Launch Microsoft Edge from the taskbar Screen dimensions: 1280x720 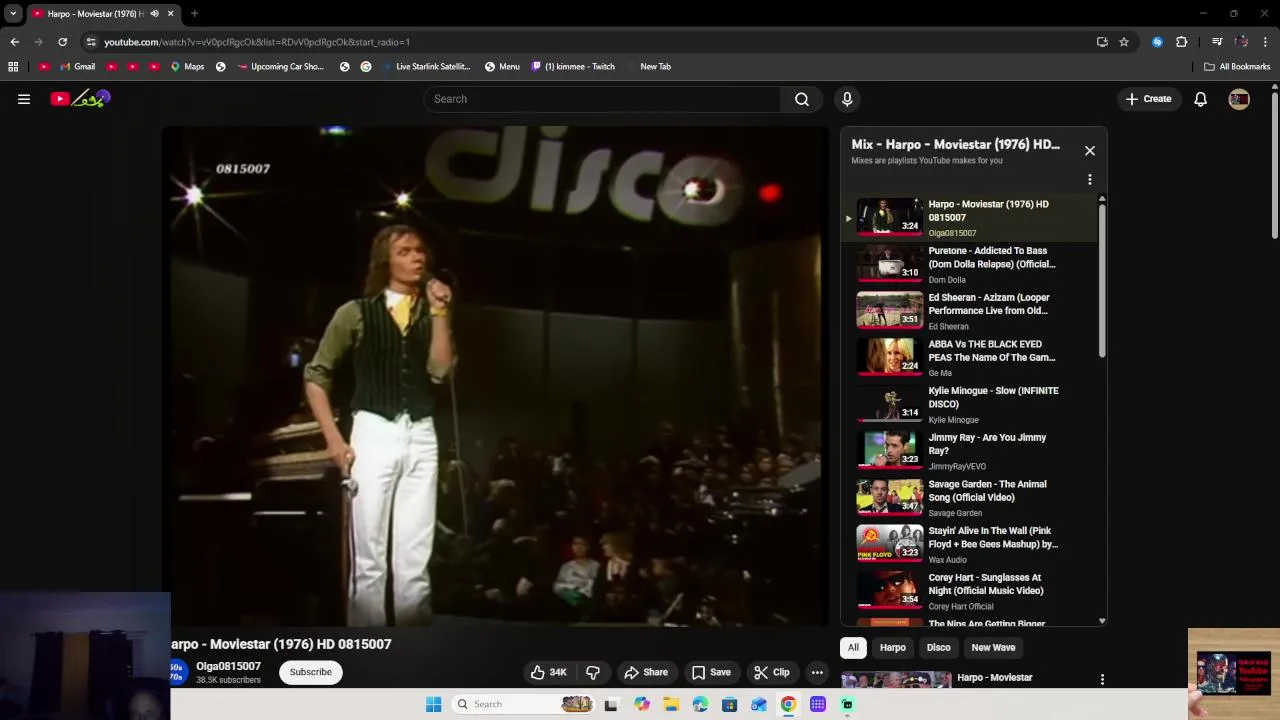tap(700, 704)
